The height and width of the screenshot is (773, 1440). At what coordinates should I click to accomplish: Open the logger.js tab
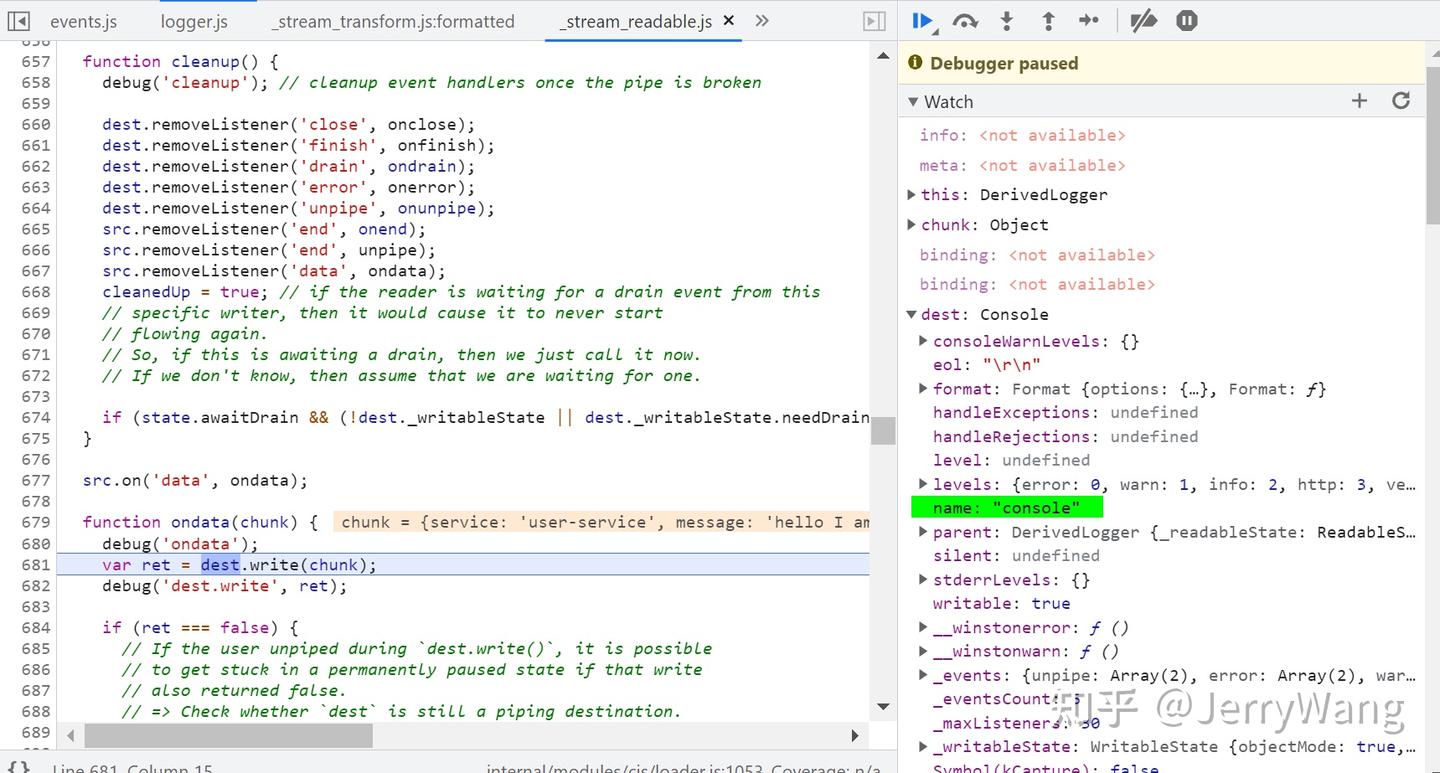(194, 21)
